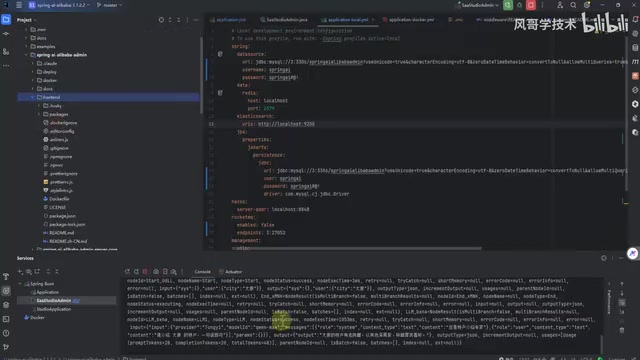This screenshot has width=640, height=360.
Task: Open the Project tool window icon
Action: (x=6, y=20)
